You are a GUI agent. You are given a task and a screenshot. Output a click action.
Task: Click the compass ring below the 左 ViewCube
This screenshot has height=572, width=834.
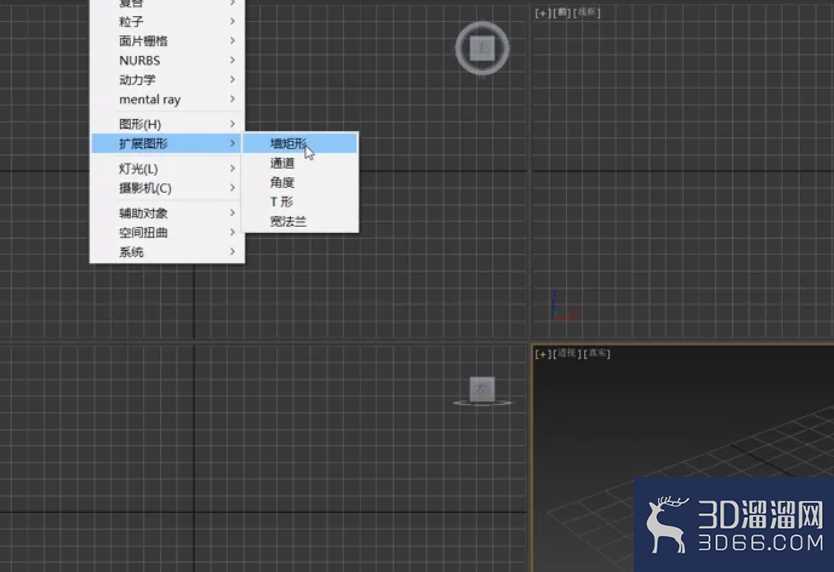click(482, 403)
